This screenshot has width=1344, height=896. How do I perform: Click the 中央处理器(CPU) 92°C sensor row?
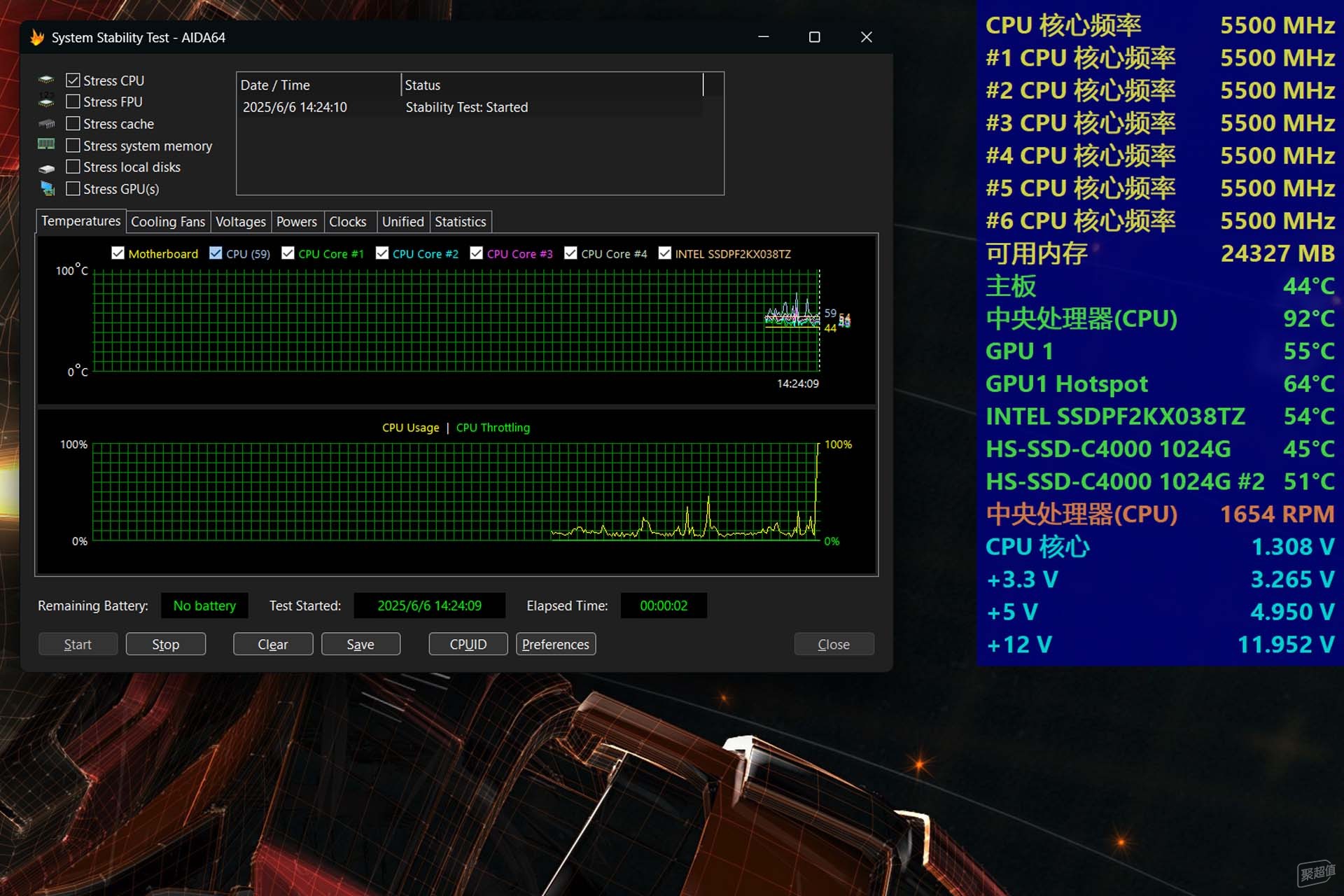point(1160,318)
